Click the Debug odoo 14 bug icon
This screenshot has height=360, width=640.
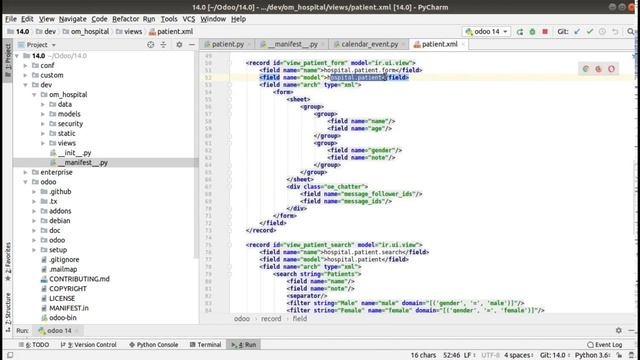click(x=532, y=31)
